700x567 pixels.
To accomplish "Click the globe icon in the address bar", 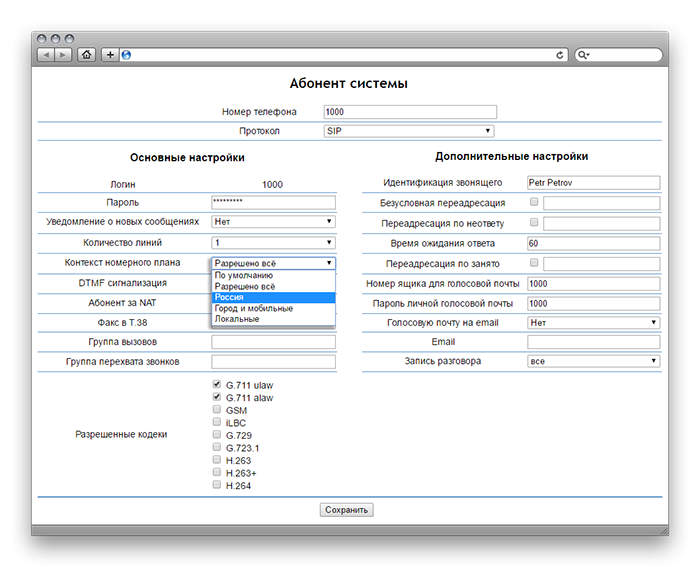I will click(126, 55).
